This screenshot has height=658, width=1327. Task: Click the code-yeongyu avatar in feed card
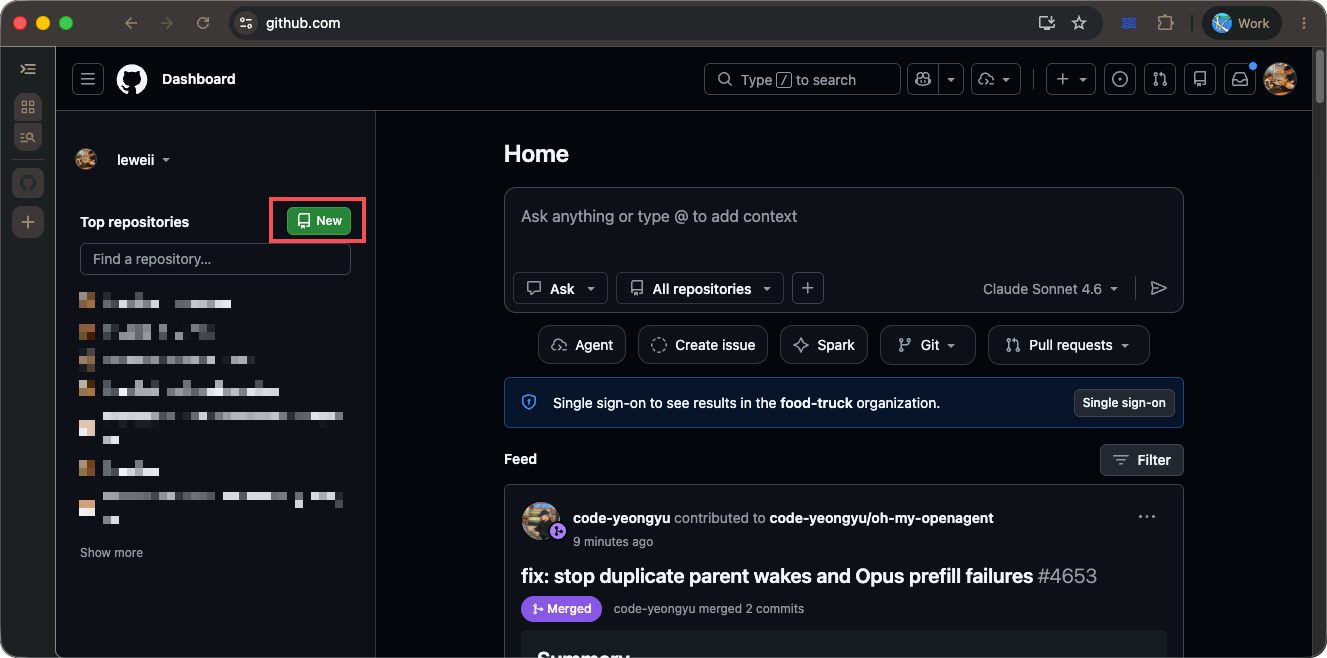(x=541, y=520)
